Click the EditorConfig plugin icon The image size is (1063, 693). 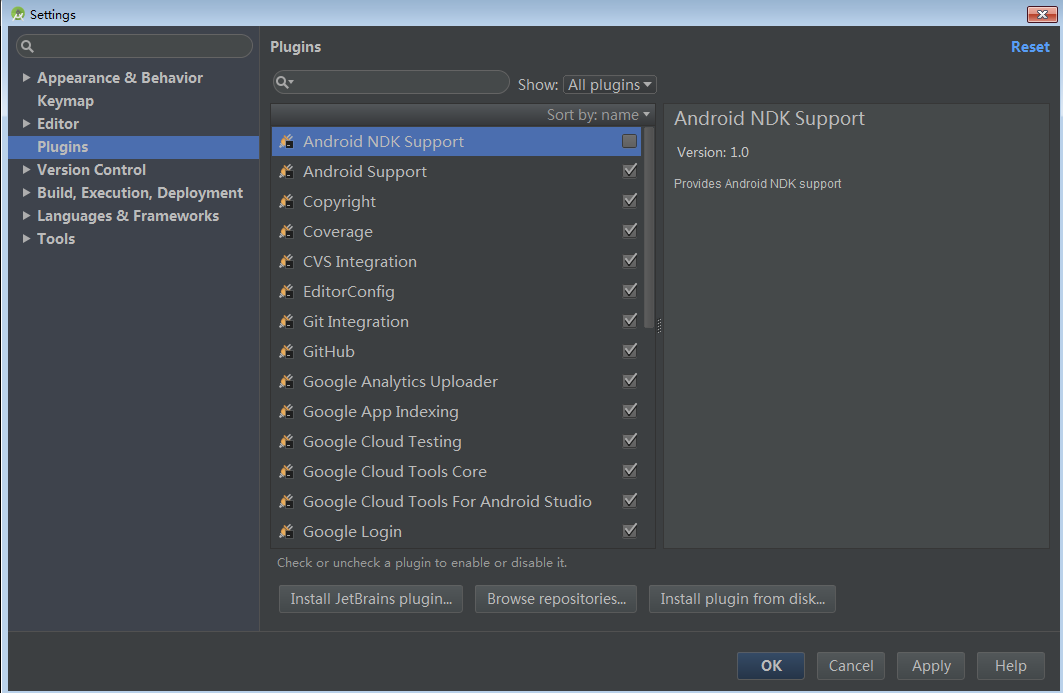pos(287,291)
